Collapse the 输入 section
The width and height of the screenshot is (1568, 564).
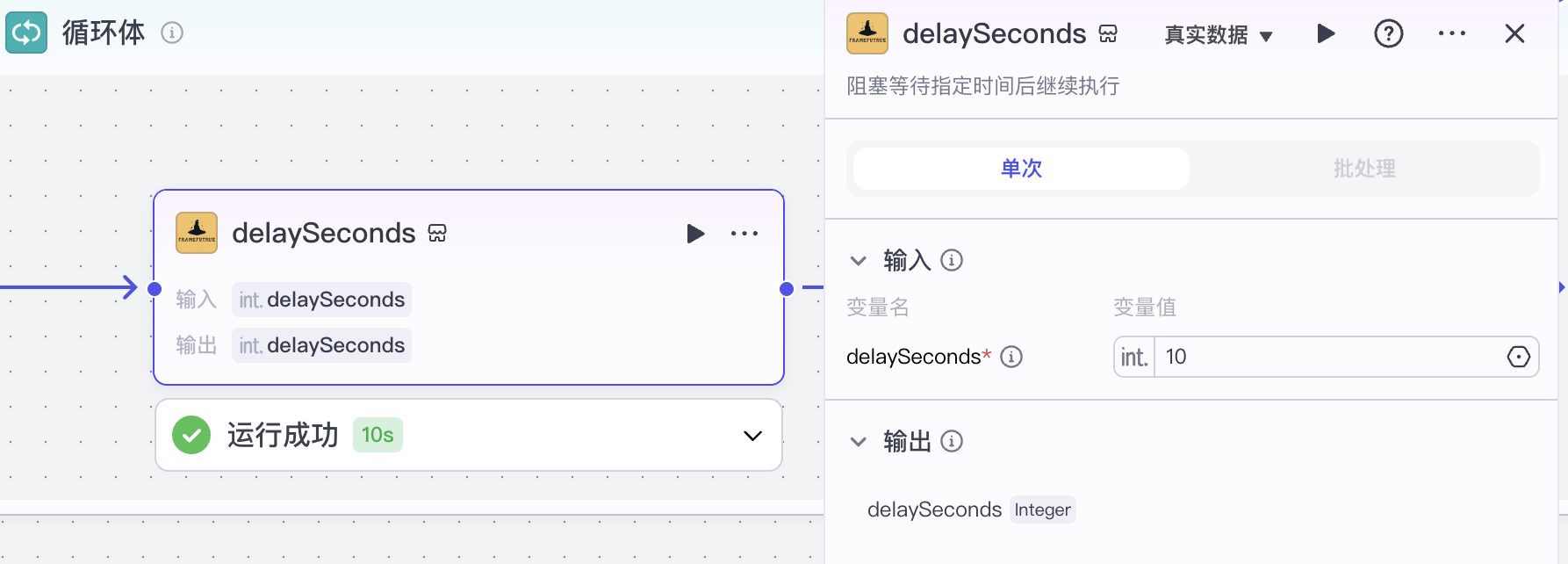[858, 260]
